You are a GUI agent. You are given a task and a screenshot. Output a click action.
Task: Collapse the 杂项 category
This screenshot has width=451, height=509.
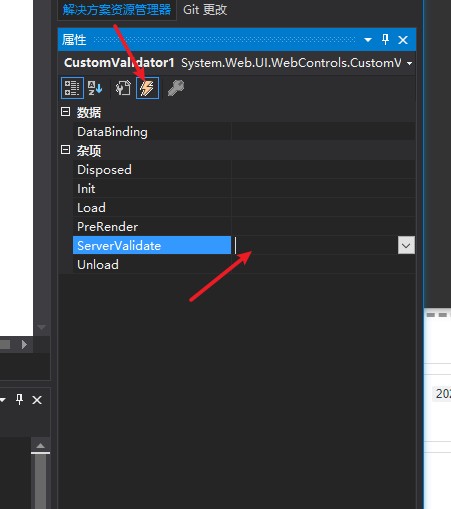click(x=66, y=150)
